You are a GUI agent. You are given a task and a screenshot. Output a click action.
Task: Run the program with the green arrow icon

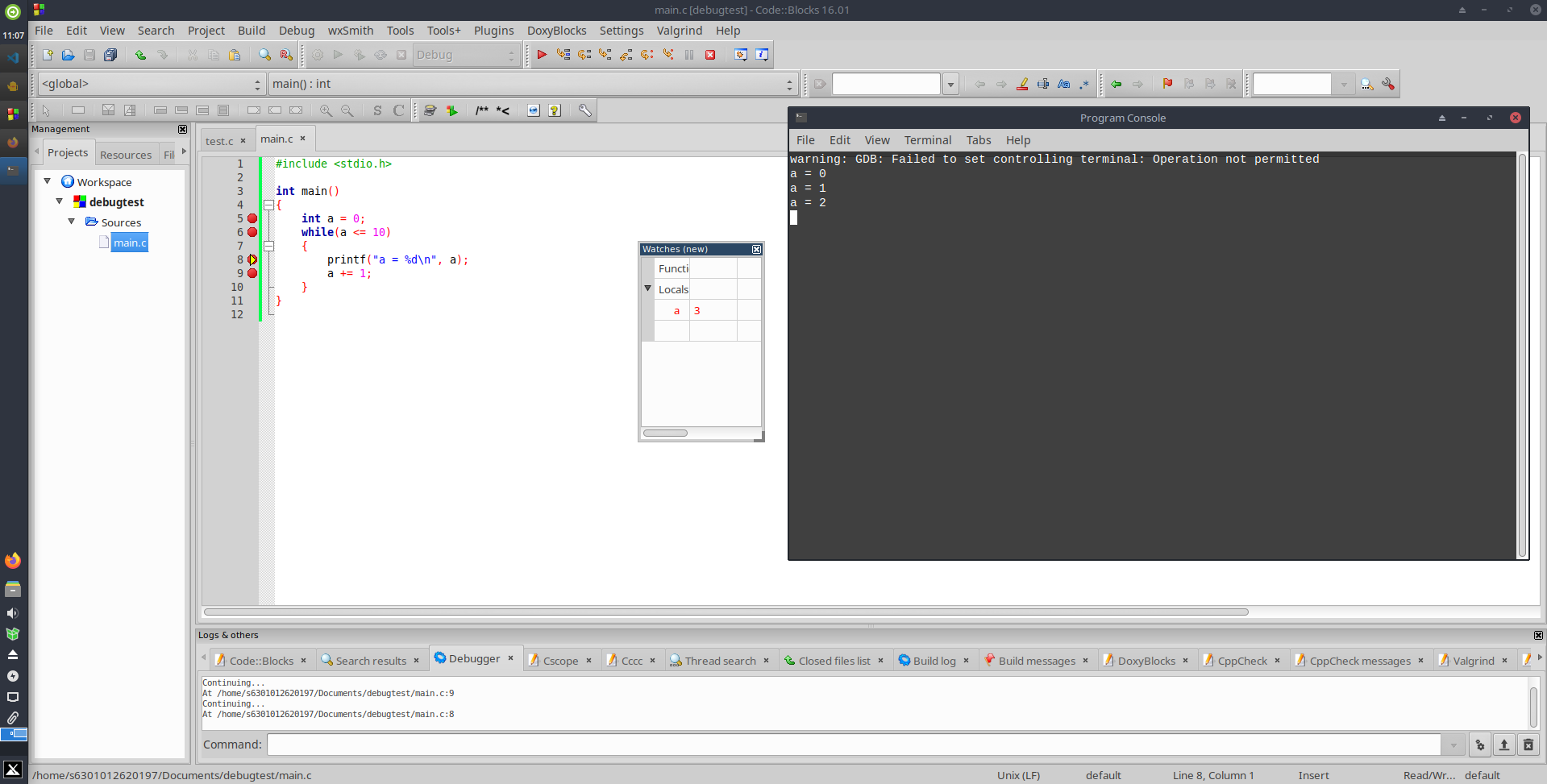[339, 54]
